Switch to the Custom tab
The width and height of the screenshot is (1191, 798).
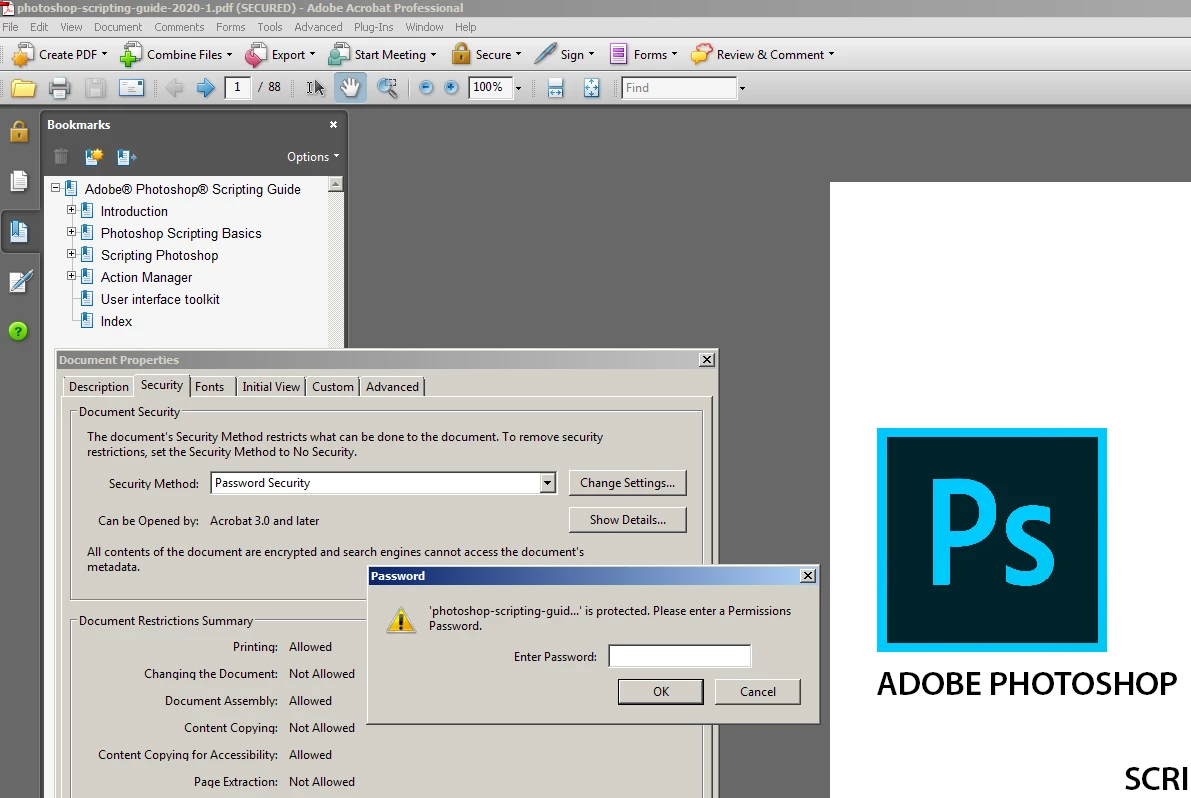[333, 387]
